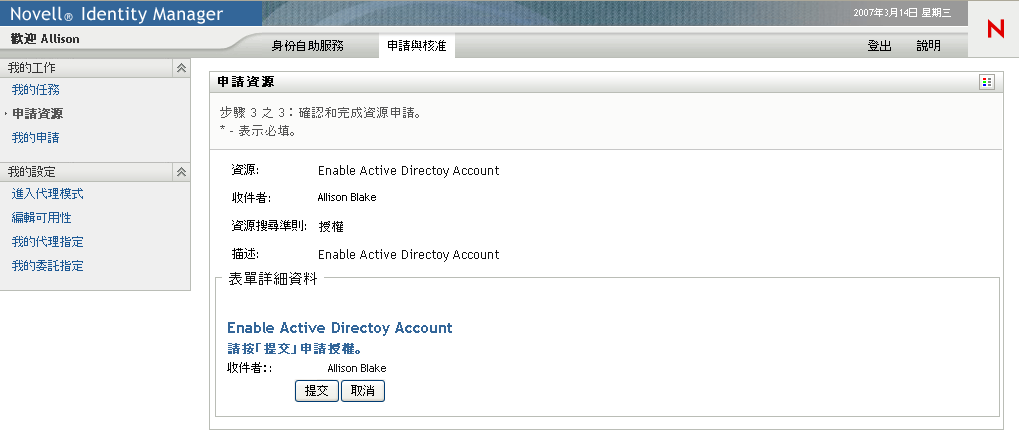
Task: Click 登出 to log out
Action: pos(879,46)
